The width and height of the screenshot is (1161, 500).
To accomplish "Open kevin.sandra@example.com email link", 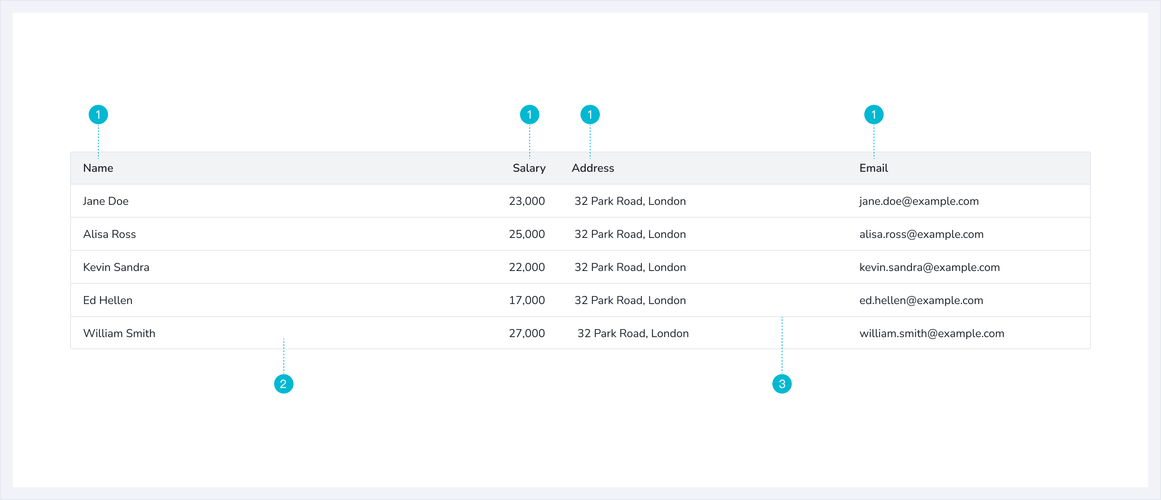I will pyautogui.click(x=929, y=267).
